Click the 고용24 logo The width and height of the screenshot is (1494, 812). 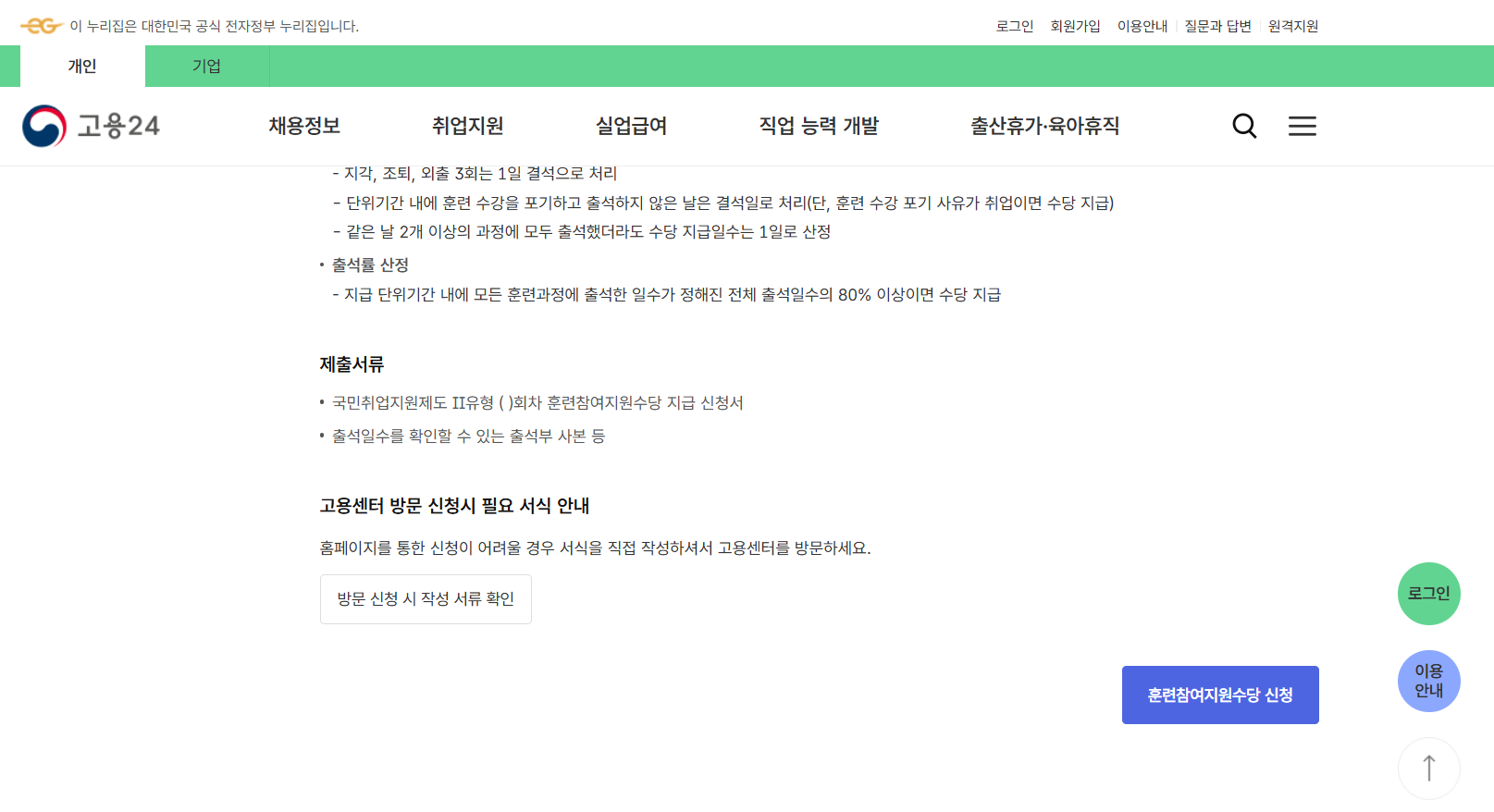point(92,126)
